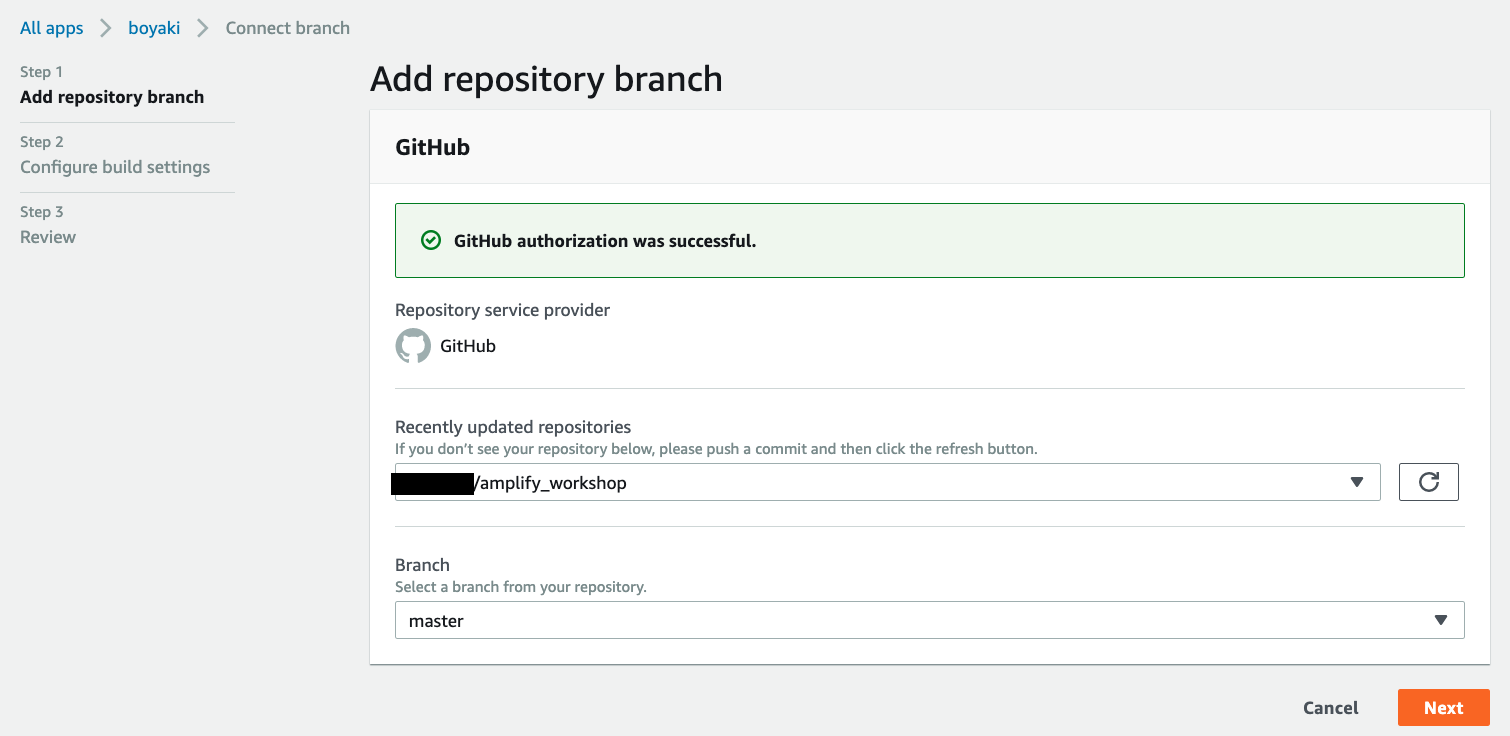
Task: Open the recently updated repositories dropdown
Action: pyautogui.click(x=887, y=482)
